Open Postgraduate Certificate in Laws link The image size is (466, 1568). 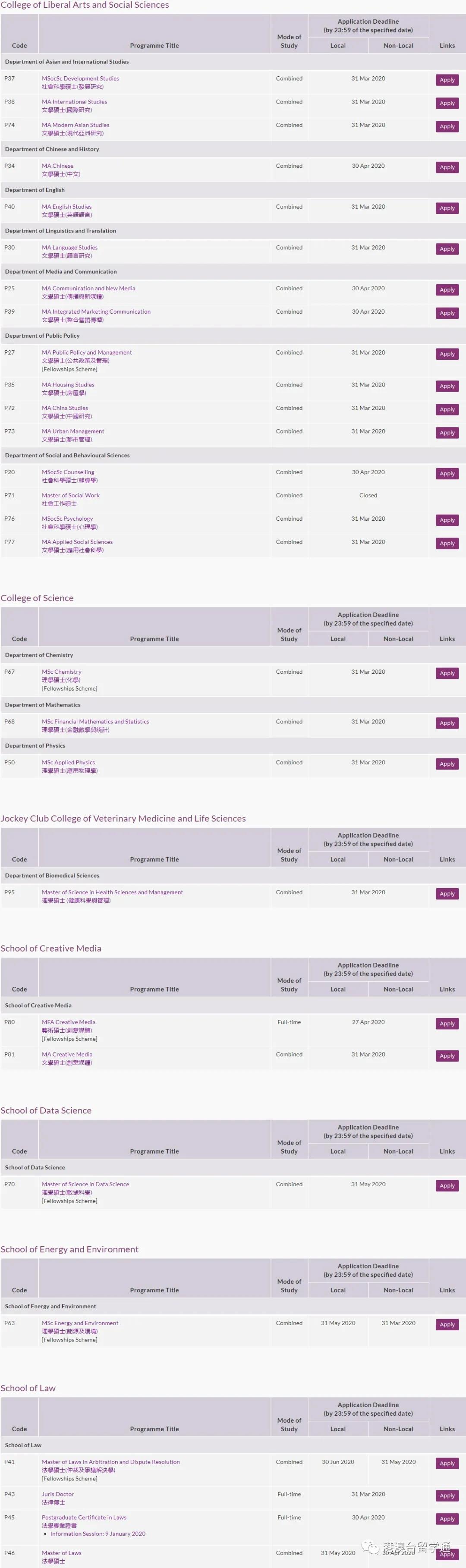(x=83, y=1517)
